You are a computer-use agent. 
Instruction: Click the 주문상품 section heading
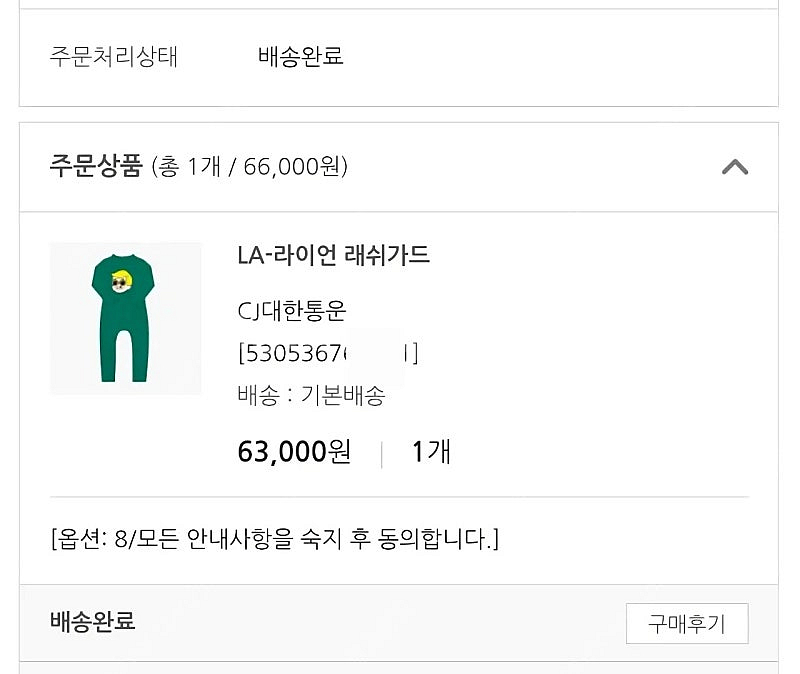(96, 166)
